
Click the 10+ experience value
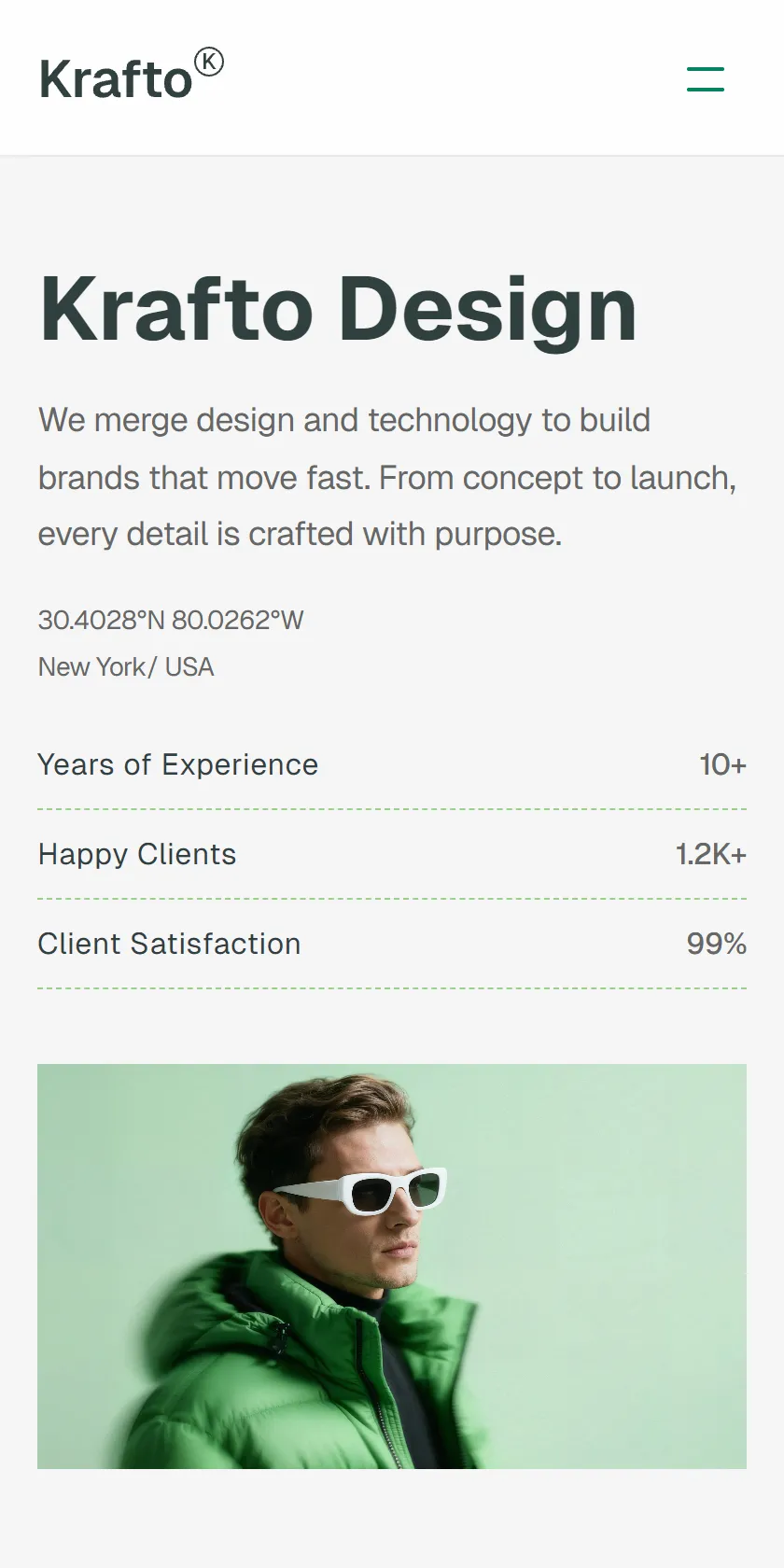(723, 764)
